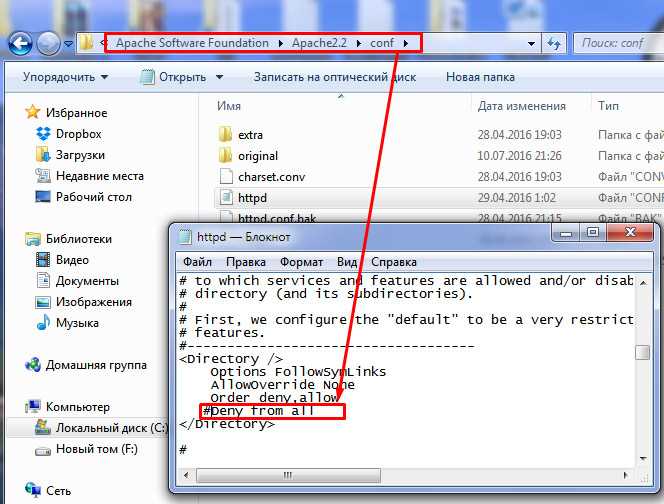Click the Explorer forward arrow button

pos(48,44)
